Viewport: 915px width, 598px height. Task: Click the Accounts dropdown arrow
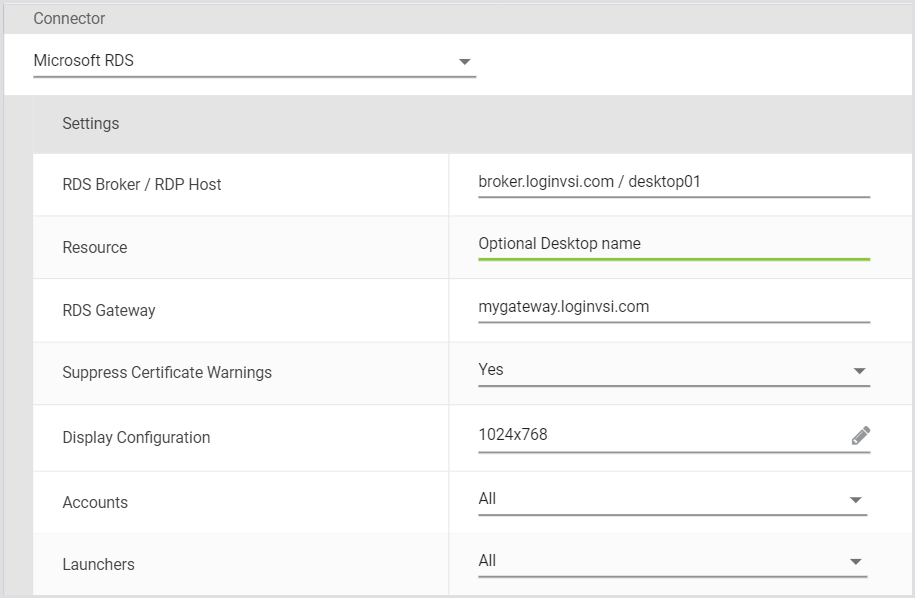855,500
